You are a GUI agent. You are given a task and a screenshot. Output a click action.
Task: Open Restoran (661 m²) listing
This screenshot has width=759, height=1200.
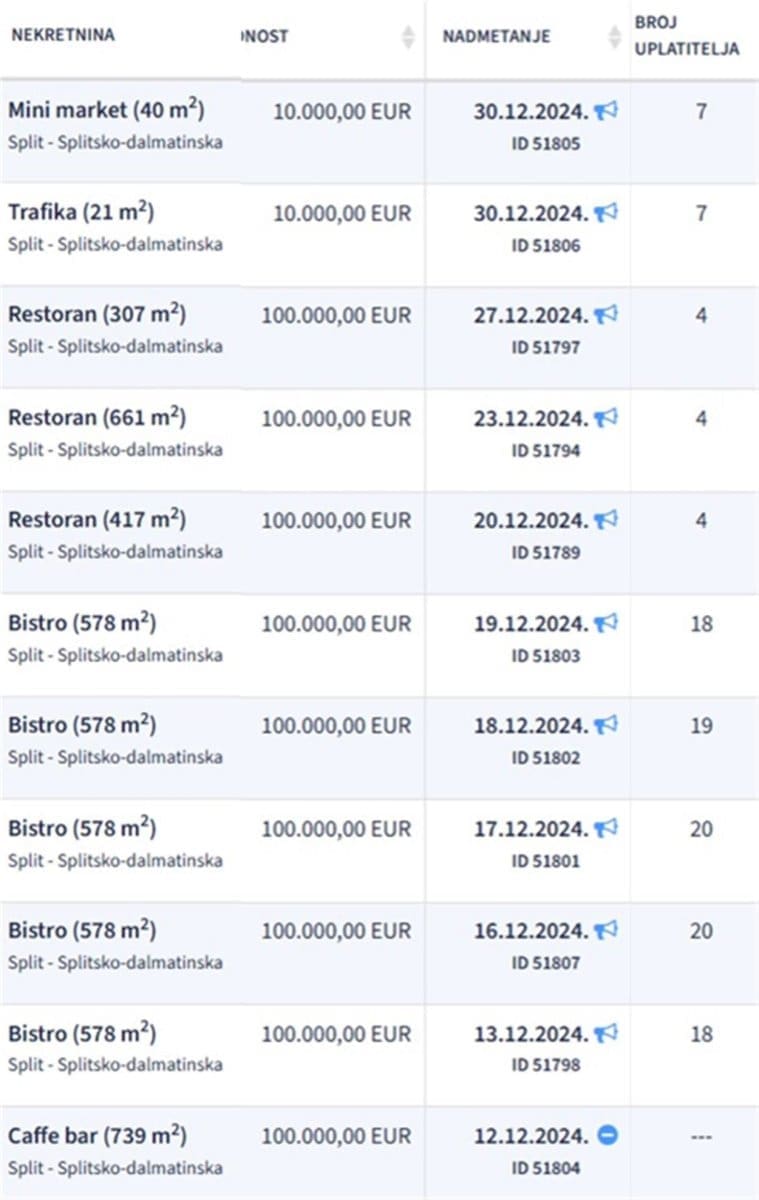click(x=97, y=417)
